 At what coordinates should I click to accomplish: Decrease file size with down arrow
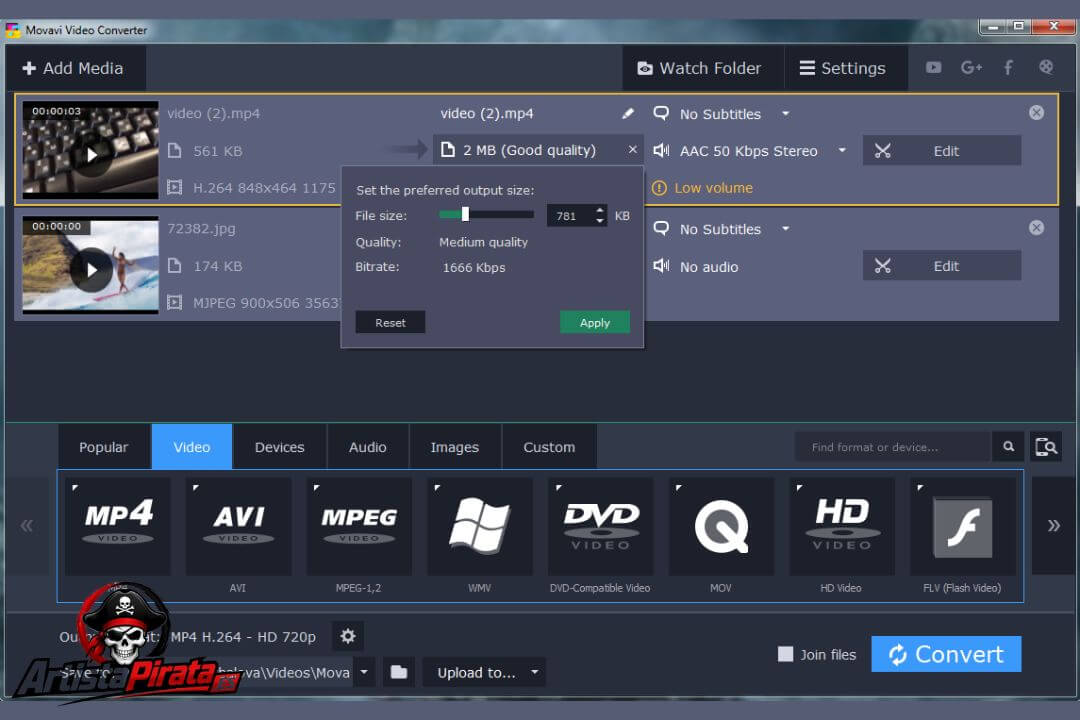pyautogui.click(x=600, y=221)
